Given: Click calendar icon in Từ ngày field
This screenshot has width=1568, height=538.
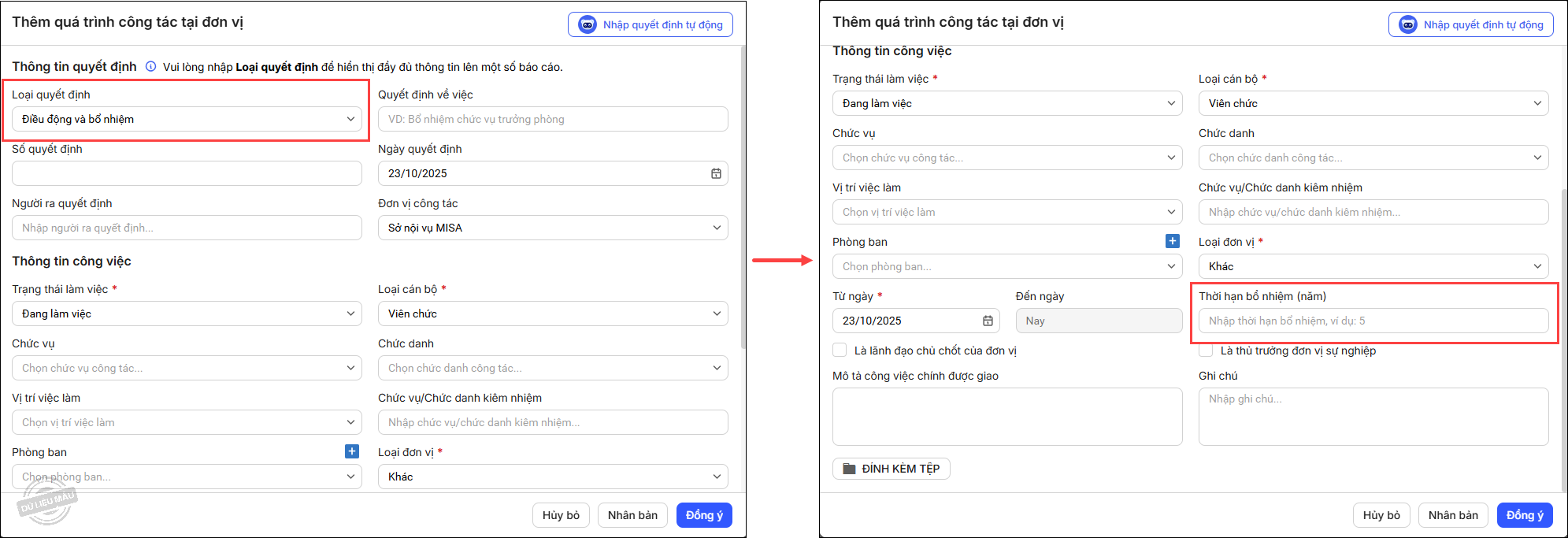Looking at the screenshot, I should pyautogui.click(x=988, y=321).
